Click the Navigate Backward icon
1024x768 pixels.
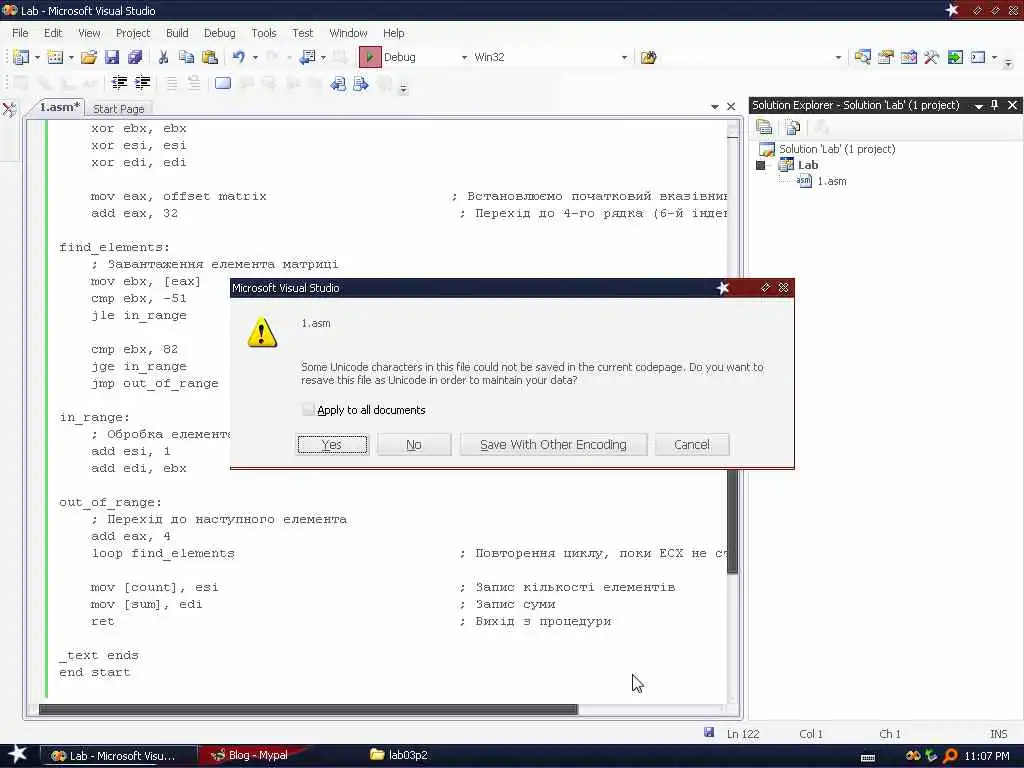pos(307,57)
